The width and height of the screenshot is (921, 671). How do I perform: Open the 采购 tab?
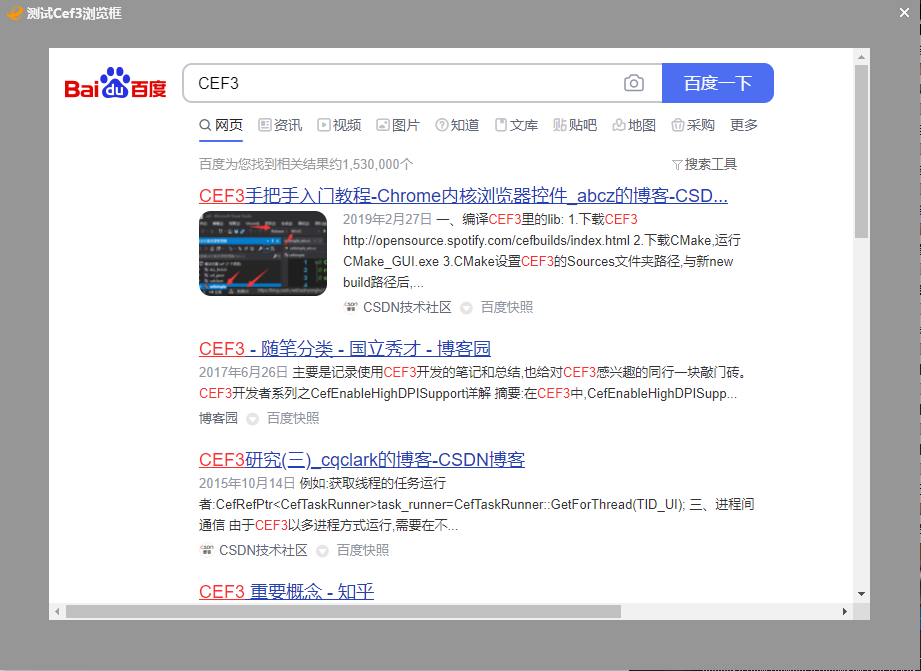[x=693, y=125]
